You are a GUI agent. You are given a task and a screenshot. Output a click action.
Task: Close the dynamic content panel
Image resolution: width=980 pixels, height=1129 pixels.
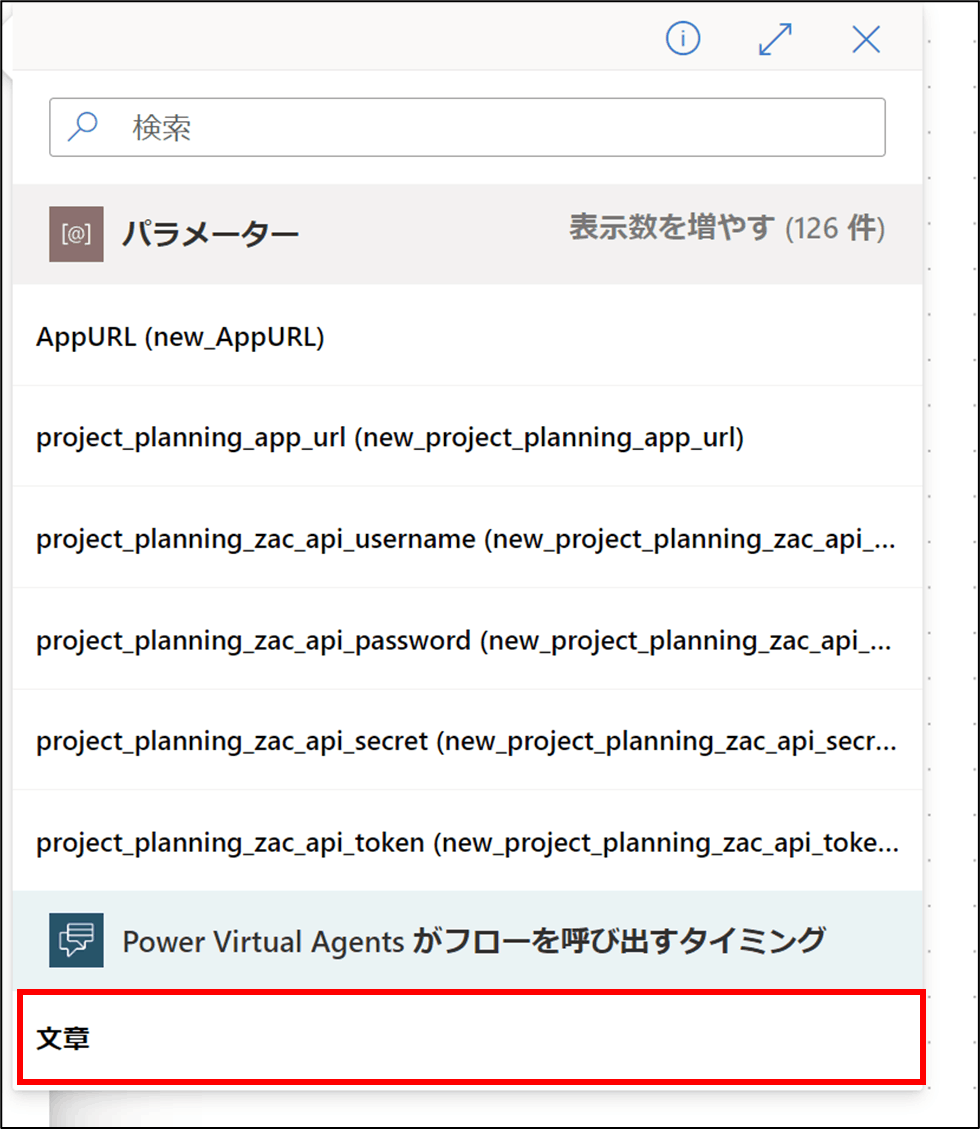coord(866,39)
